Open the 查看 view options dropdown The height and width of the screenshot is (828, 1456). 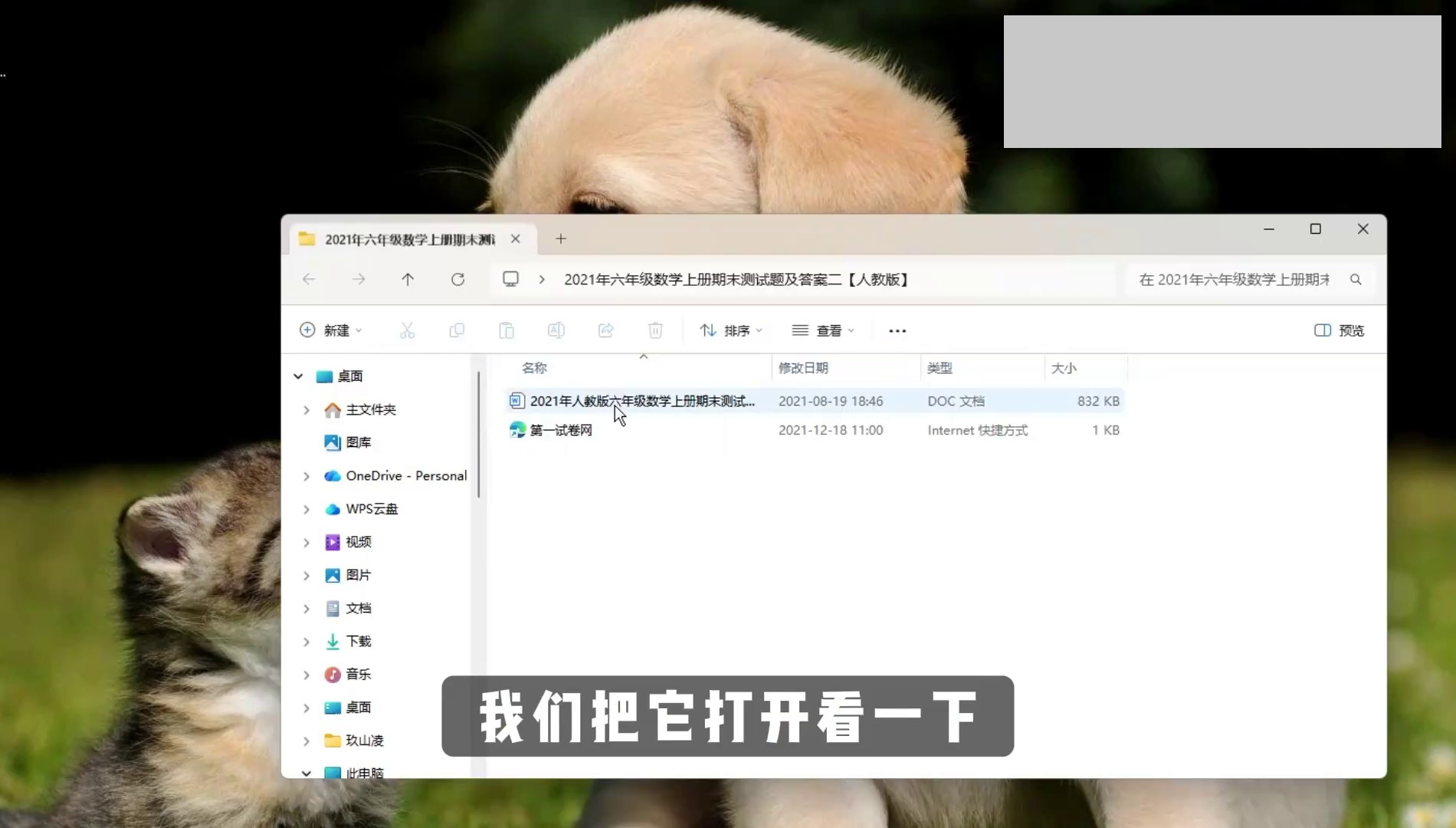(x=823, y=330)
